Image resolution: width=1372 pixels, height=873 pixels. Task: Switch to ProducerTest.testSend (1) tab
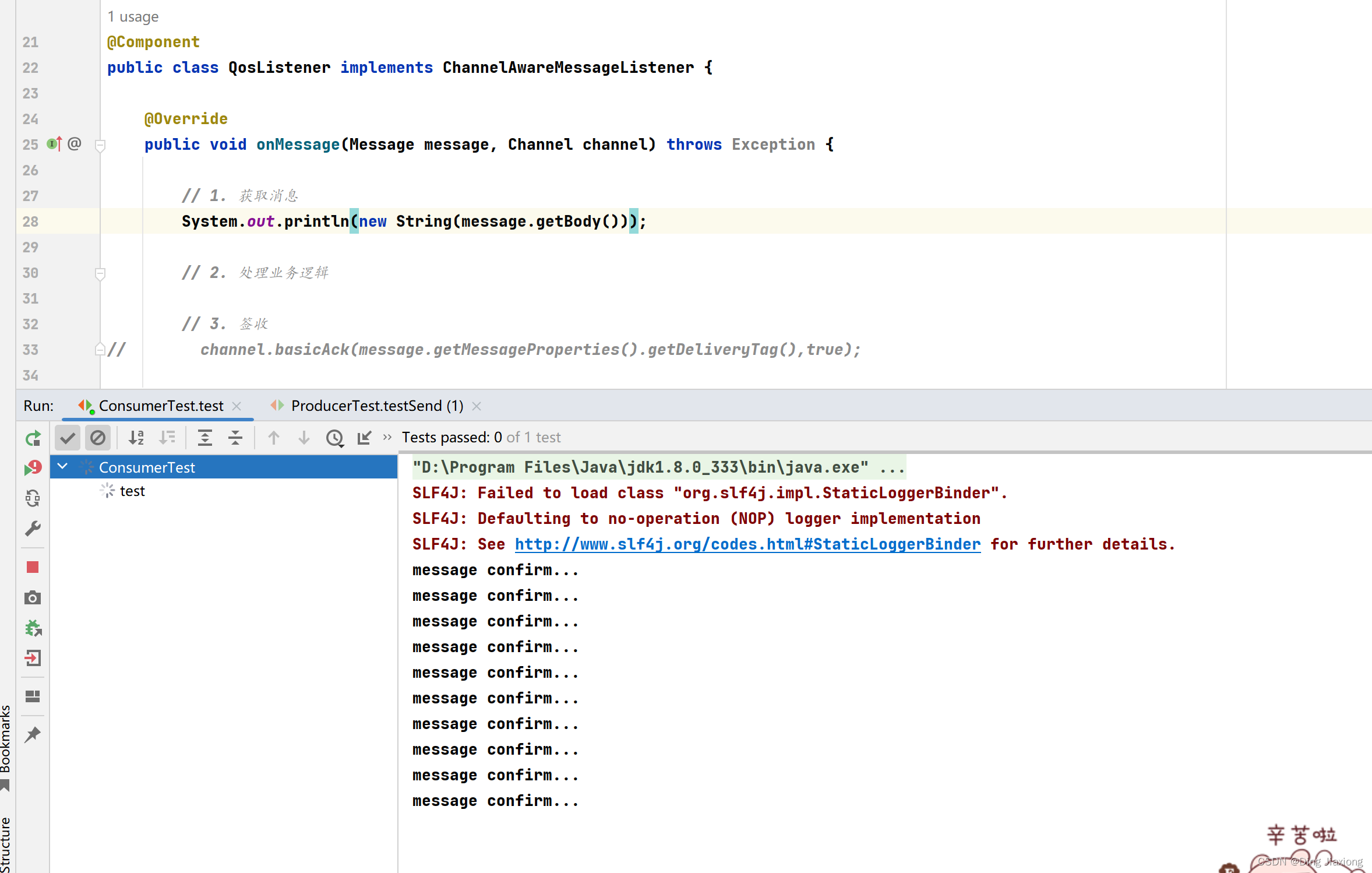tap(376, 406)
